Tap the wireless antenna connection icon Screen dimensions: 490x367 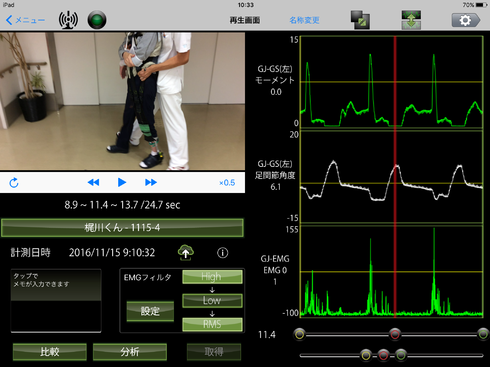point(68,20)
